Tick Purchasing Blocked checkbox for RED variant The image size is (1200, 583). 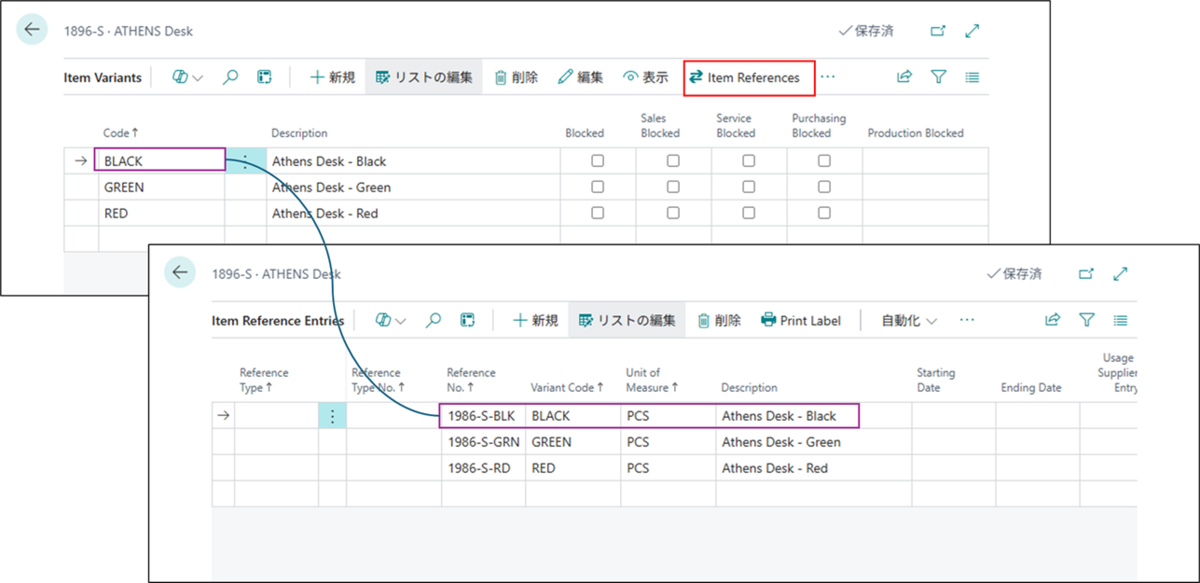[824, 213]
